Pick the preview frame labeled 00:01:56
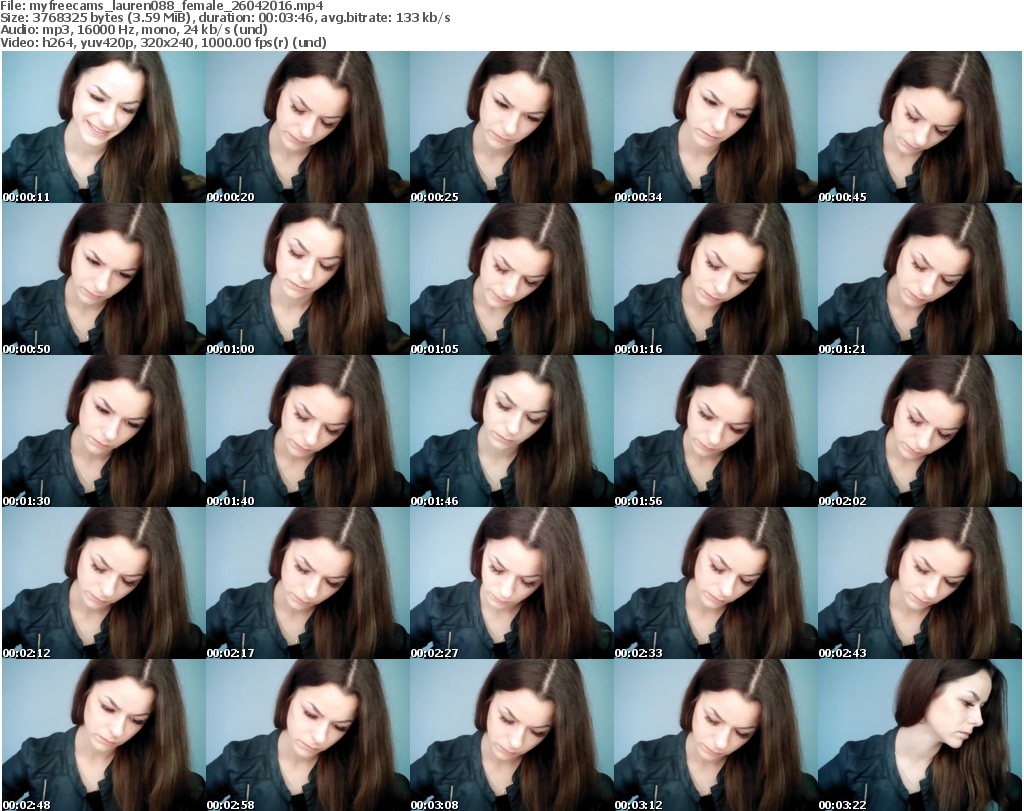The width and height of the screenshot is (1024, 811). (716, 431)
